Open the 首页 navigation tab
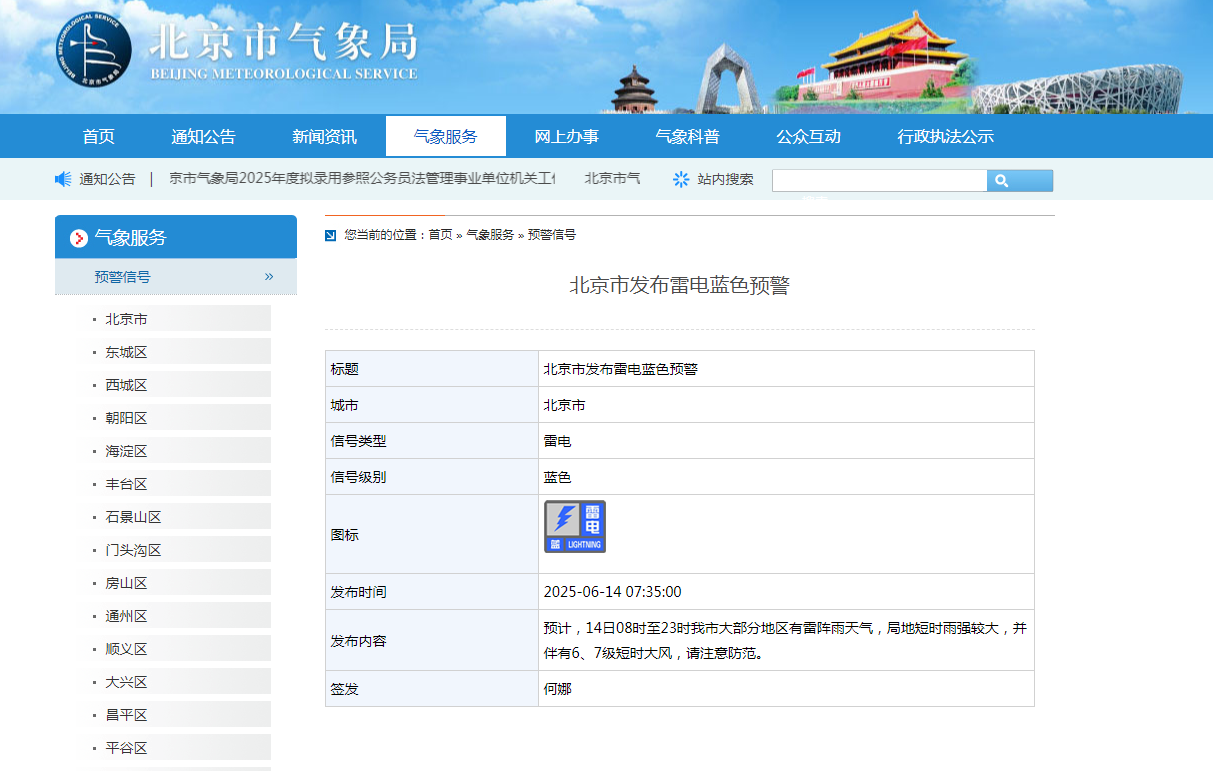Image resolution: width=1213 pixels, height=771 pixels. tap(98, 137)
